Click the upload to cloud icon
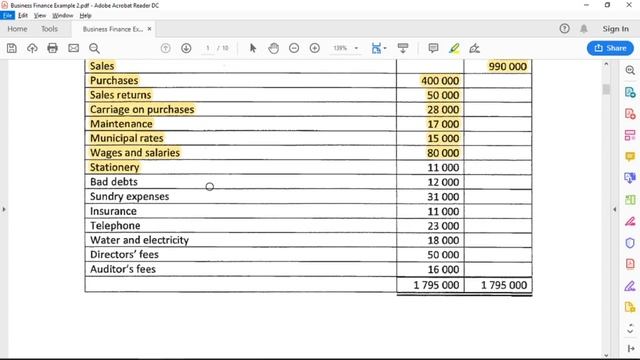 click(32, 48)
